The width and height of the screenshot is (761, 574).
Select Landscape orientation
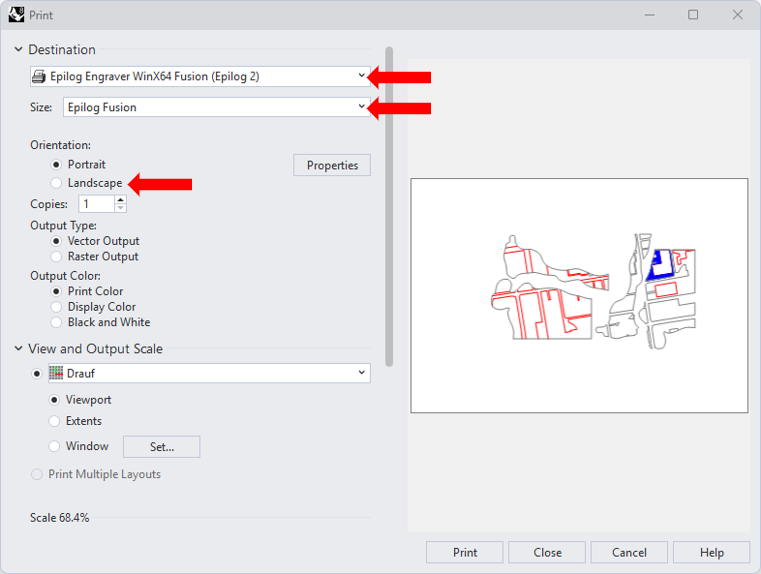57,183
